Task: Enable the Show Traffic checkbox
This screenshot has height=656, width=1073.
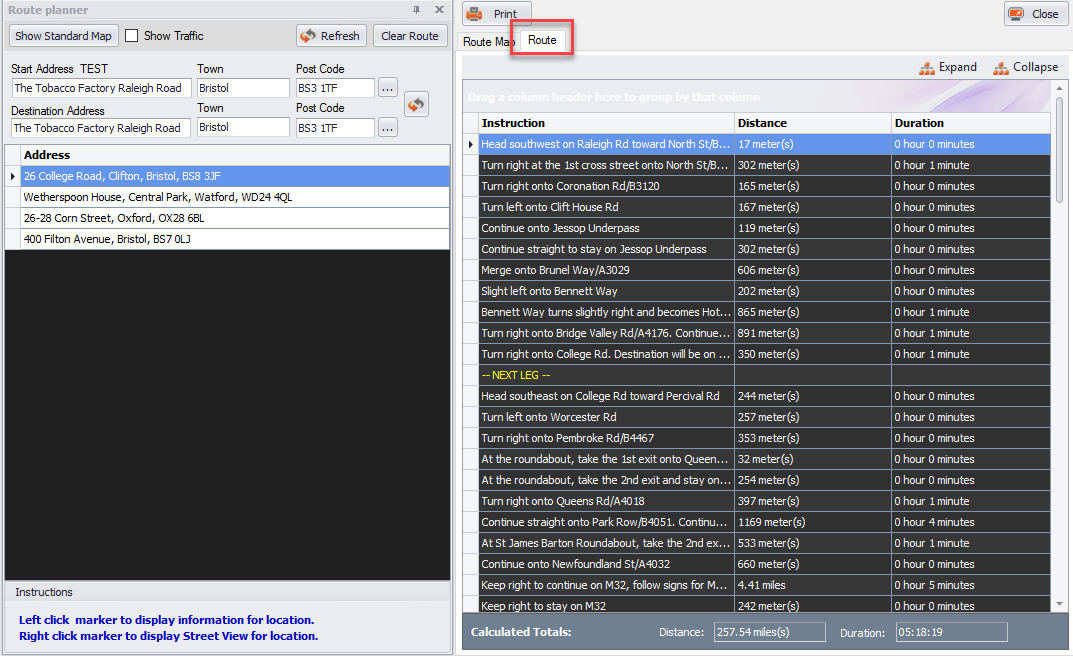Action: [x=132, y=36]
